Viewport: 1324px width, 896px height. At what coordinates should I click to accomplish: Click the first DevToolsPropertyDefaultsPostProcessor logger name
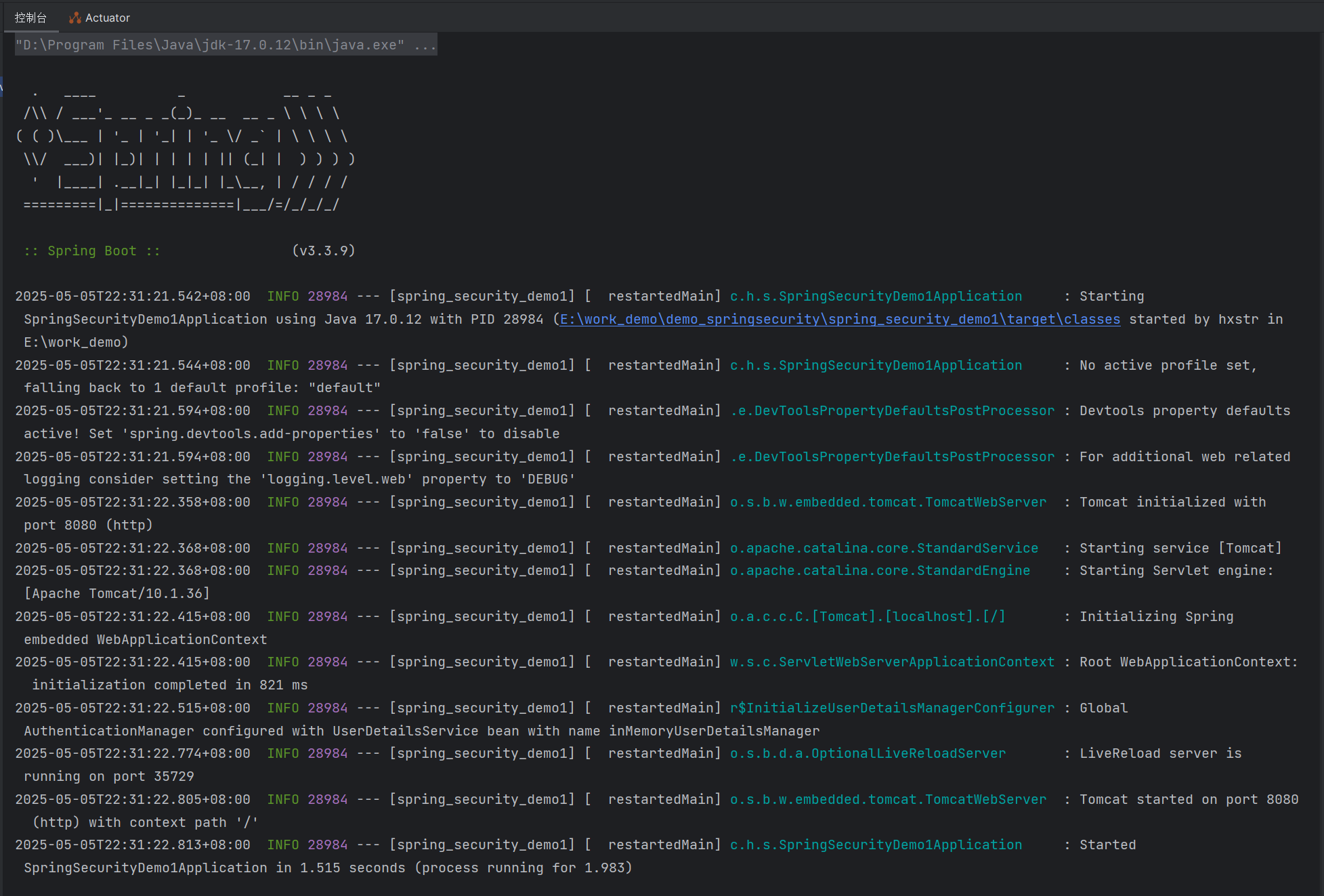892,410
